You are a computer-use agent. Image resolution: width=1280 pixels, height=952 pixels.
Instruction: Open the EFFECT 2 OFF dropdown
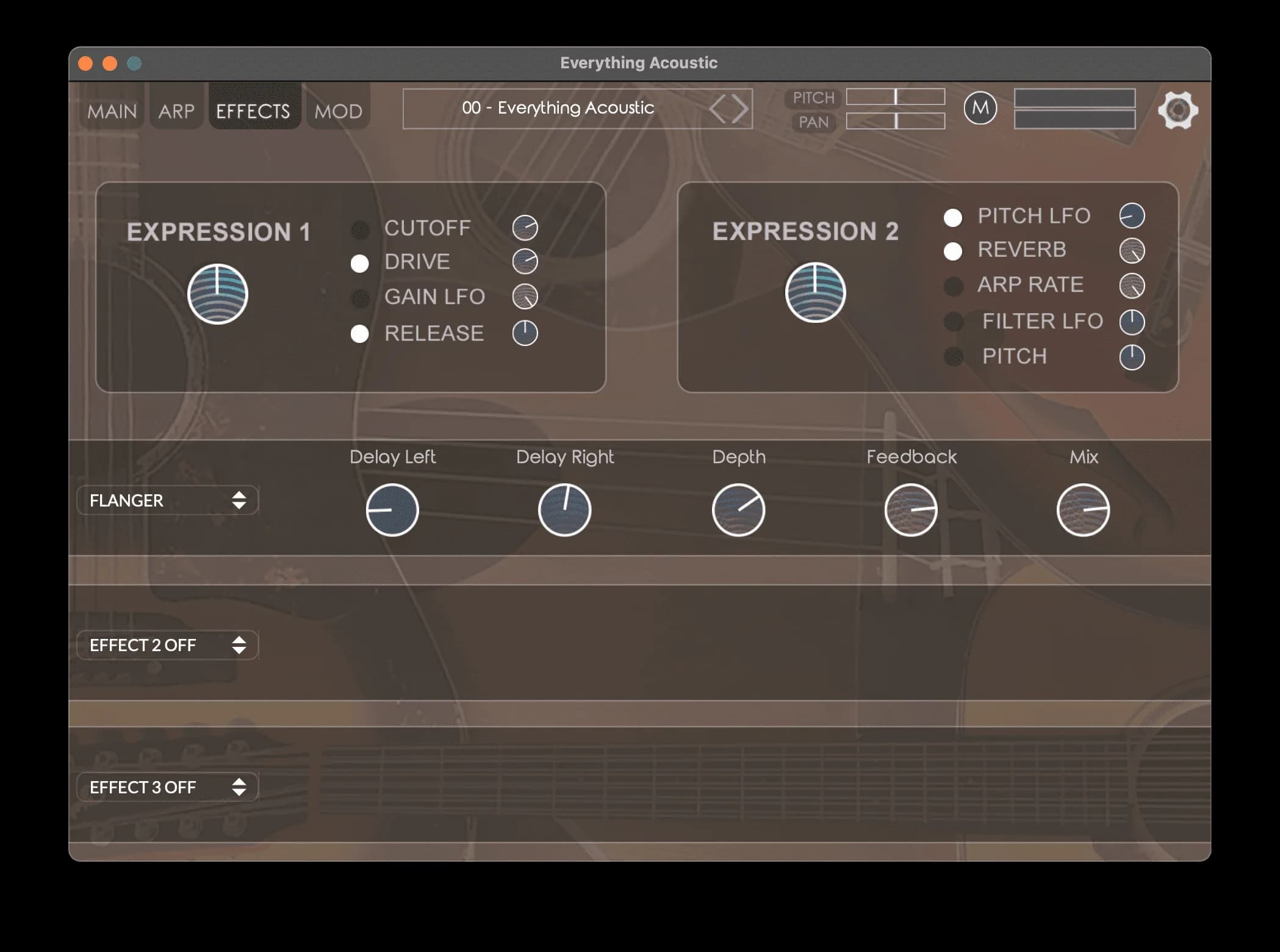coord(167,645)
